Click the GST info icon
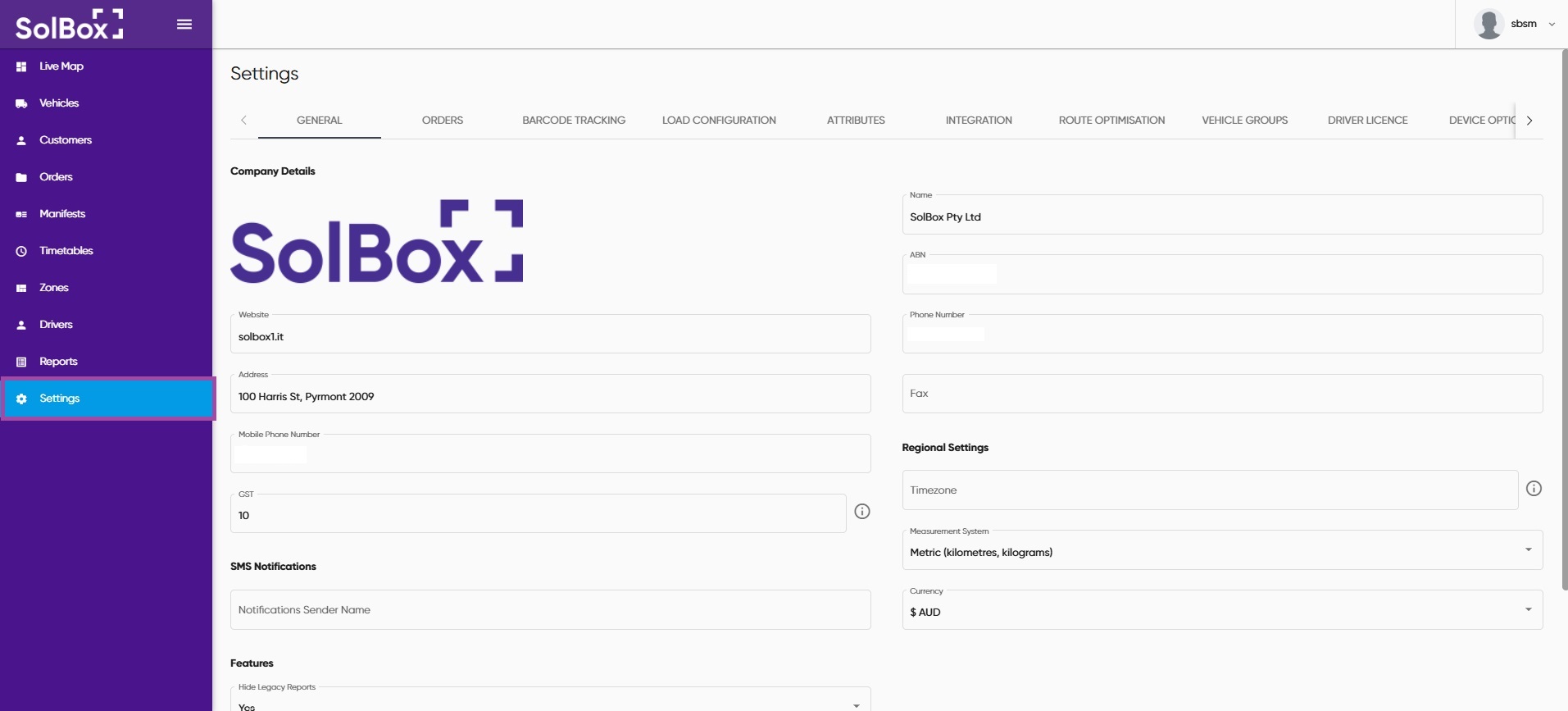Viewport: 1568px width, 711px height. pos(862,512)
